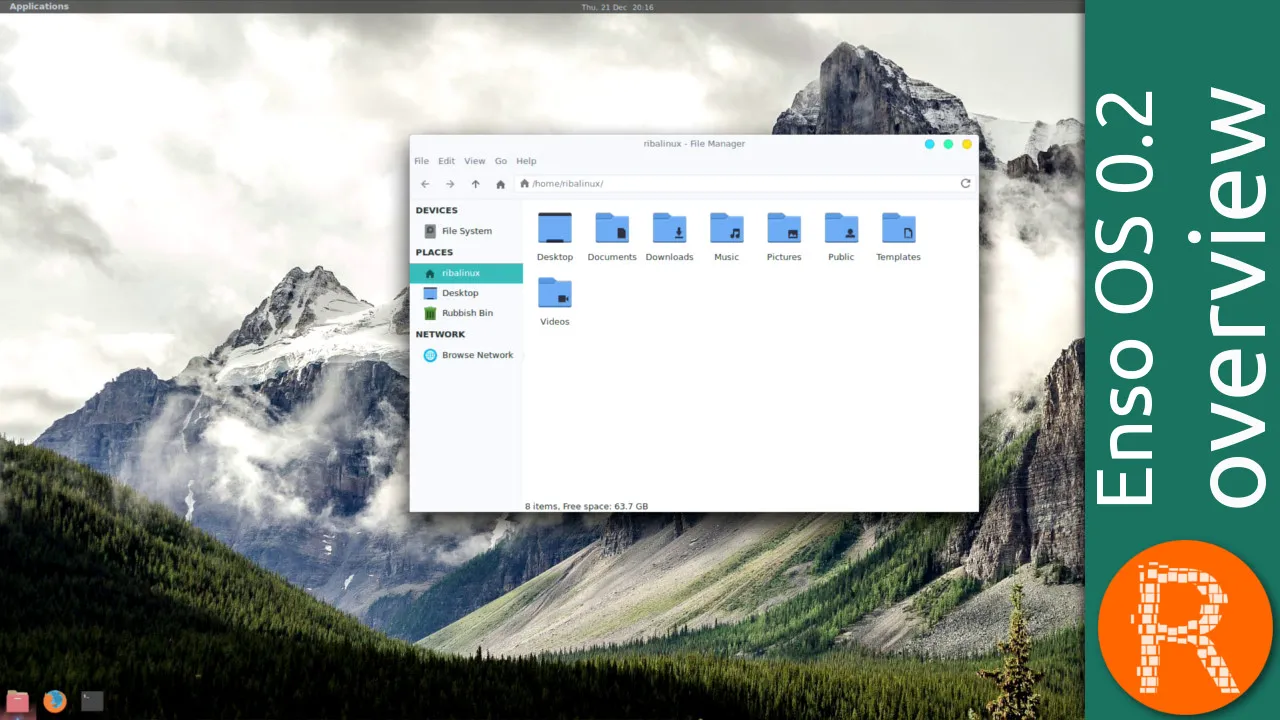This screenshot has width=1280, height=720.
Task: Open the View menu
Action: click(475, 161)
